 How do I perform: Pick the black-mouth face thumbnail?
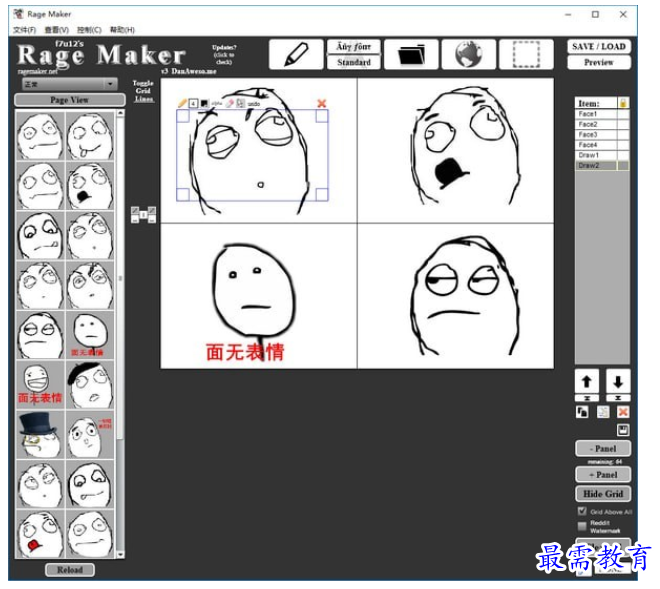pyautogui.click(x=90, y=186)
